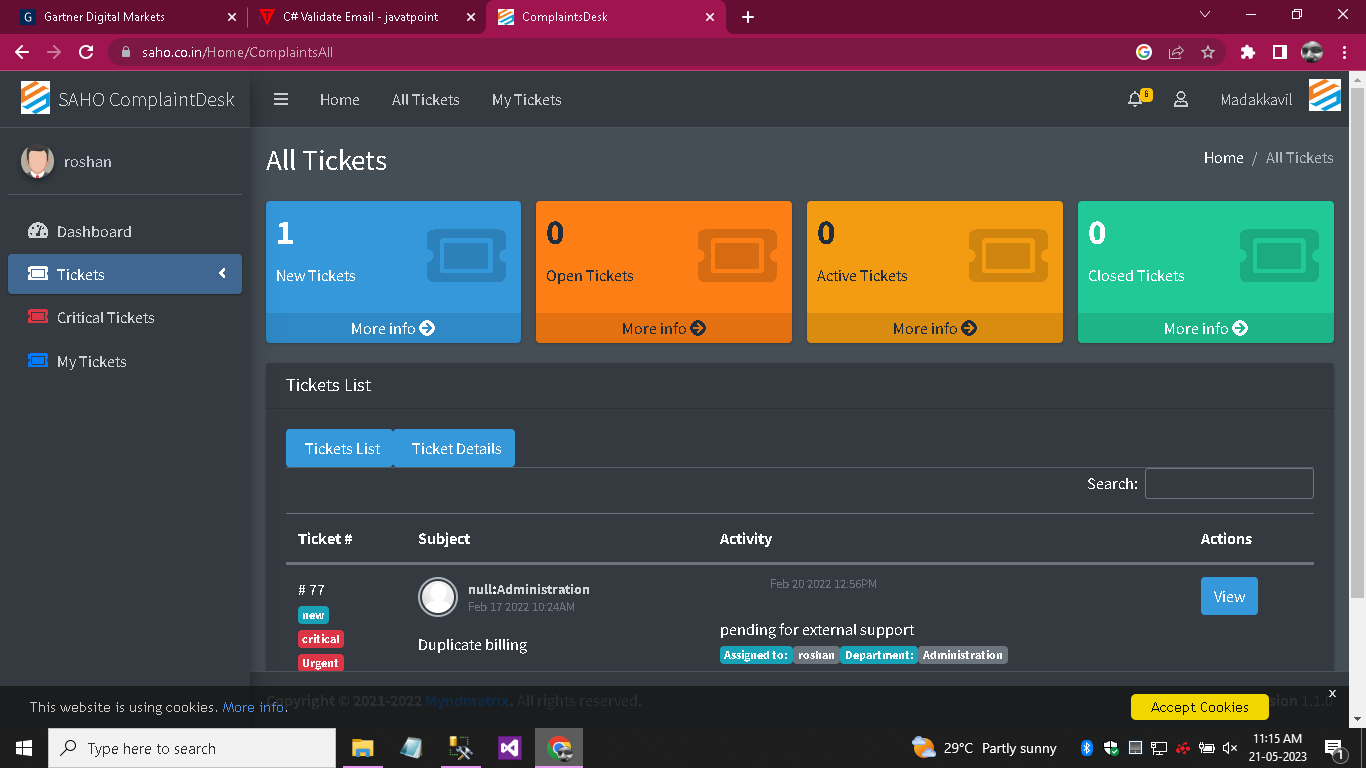Open the browser extensions puzzle icon
The width and height of the screenshot is (1366, 768).
pyautogui.click(x=1247, y=51)
